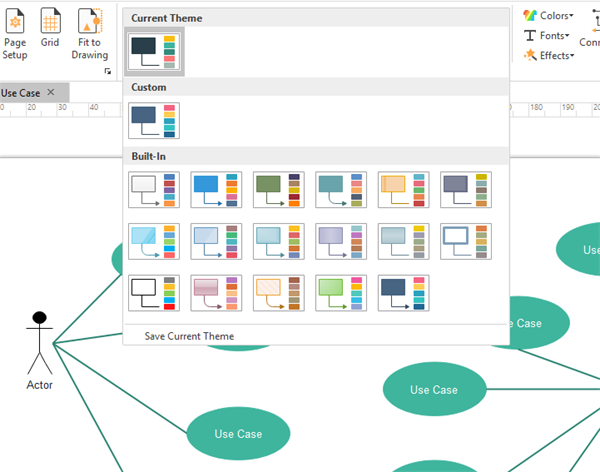
Task: Apply the black outline theme
Action: click(x=154, y=293)
